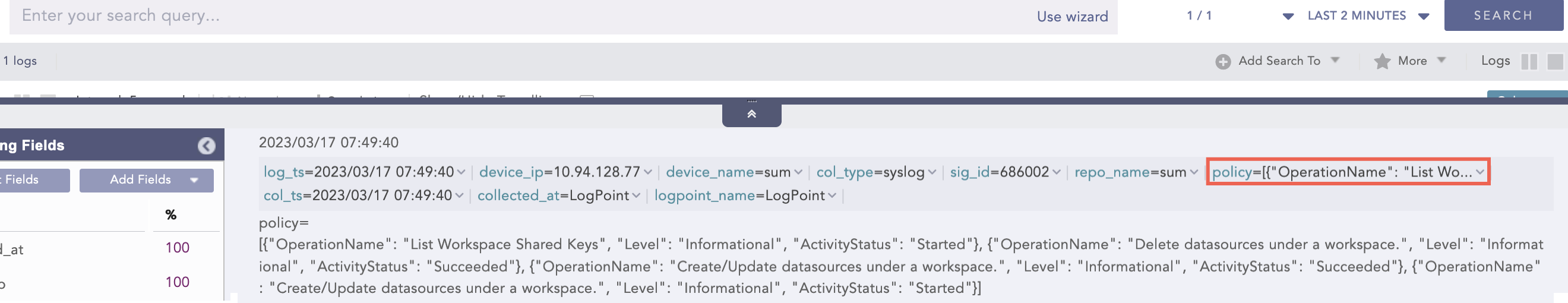Click the plus icon beside Add Search To
The height and width of the screenshot is (303, 1568).
(1223, 61)
